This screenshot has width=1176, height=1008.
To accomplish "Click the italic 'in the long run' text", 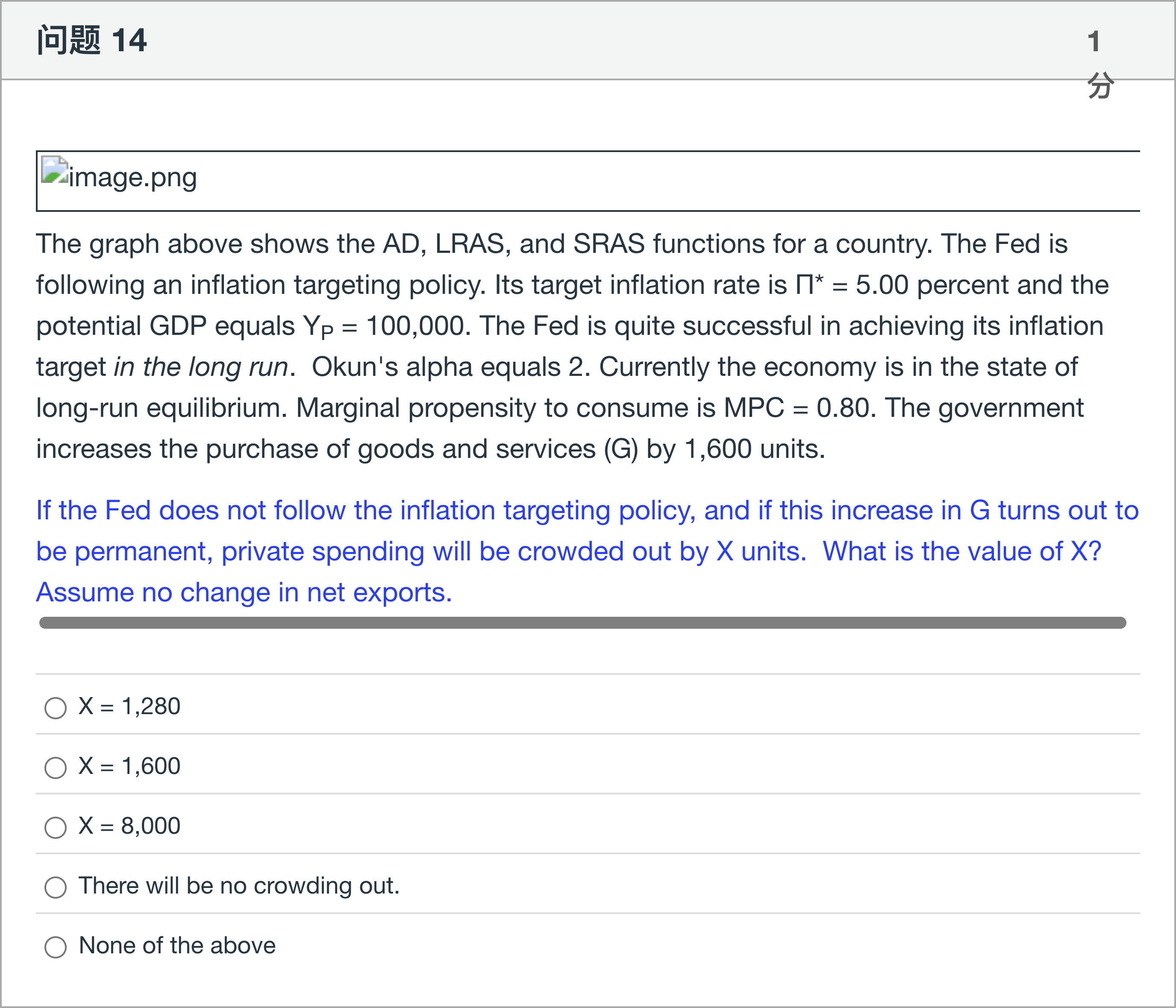I will pos(201,367).
